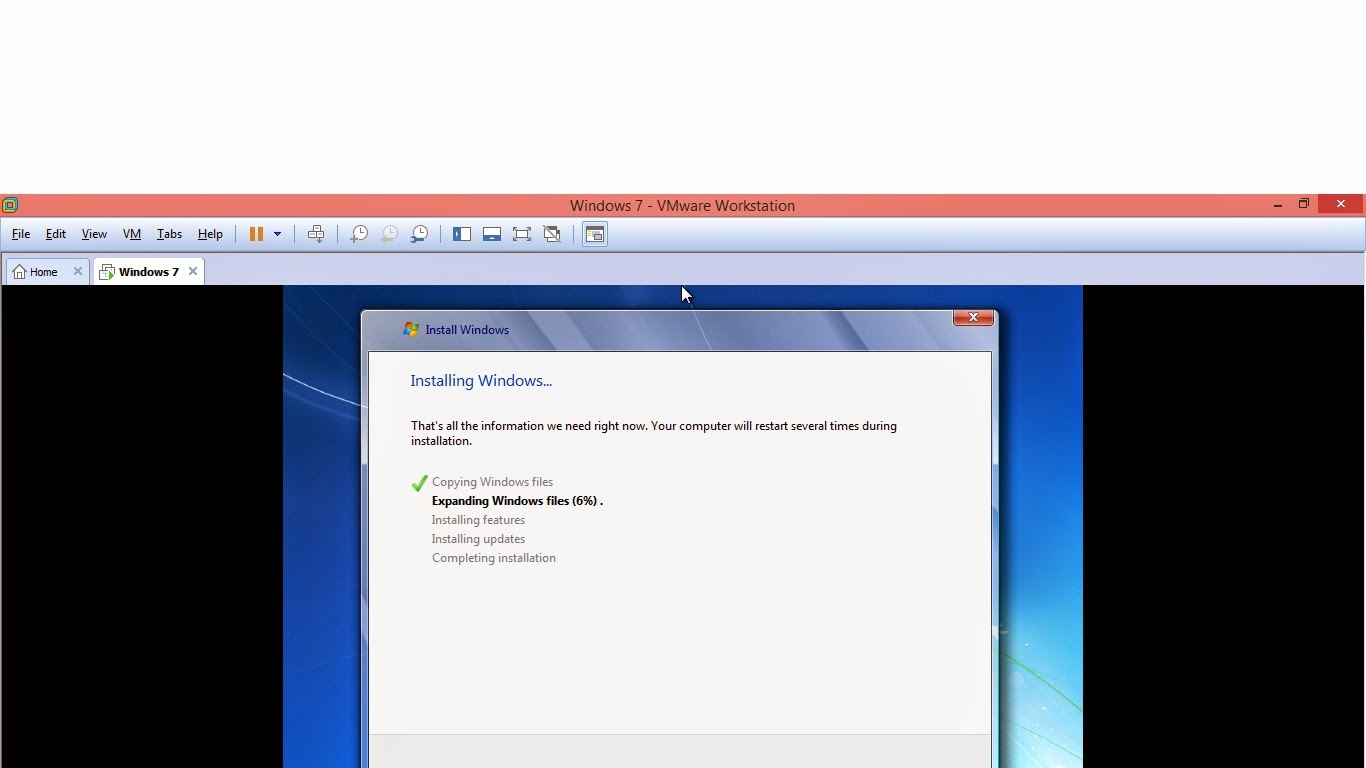Screen dimensions: 1366x768
Task: Click 'Installing updates' step text
Action: pos(478,539)
